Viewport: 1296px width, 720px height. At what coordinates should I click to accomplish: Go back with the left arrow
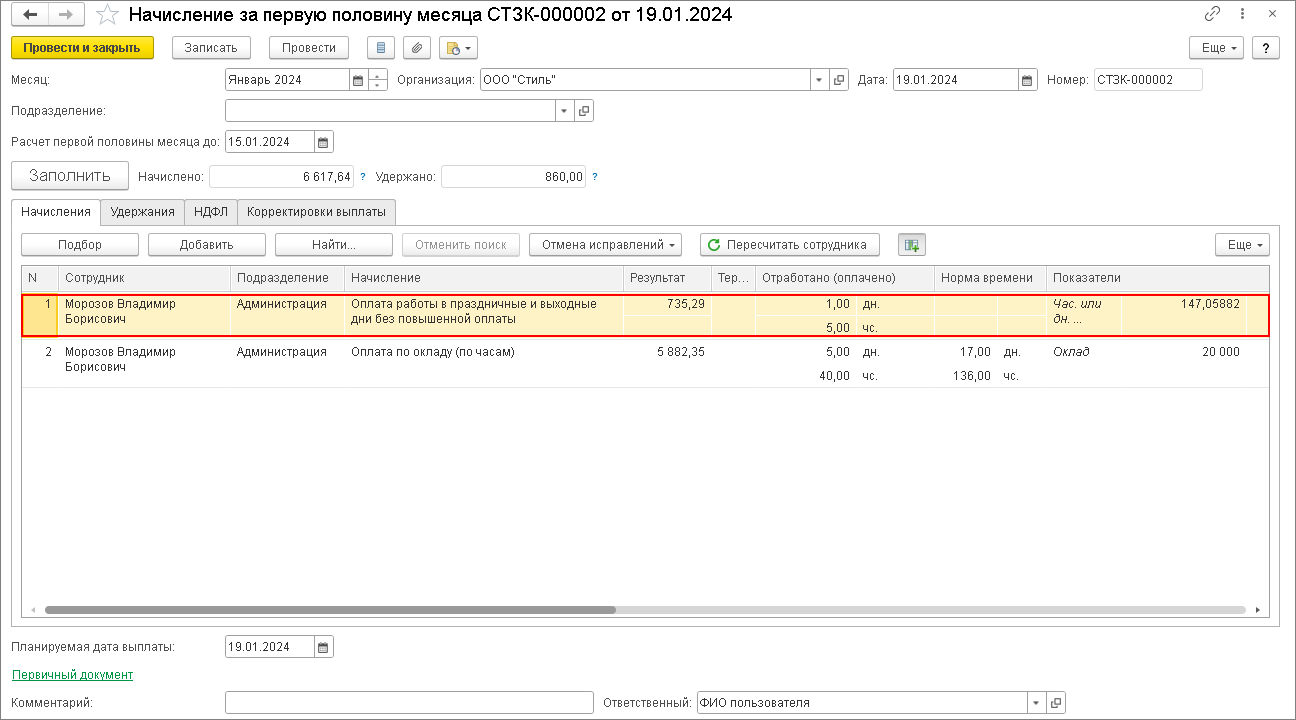pos(30,14)
